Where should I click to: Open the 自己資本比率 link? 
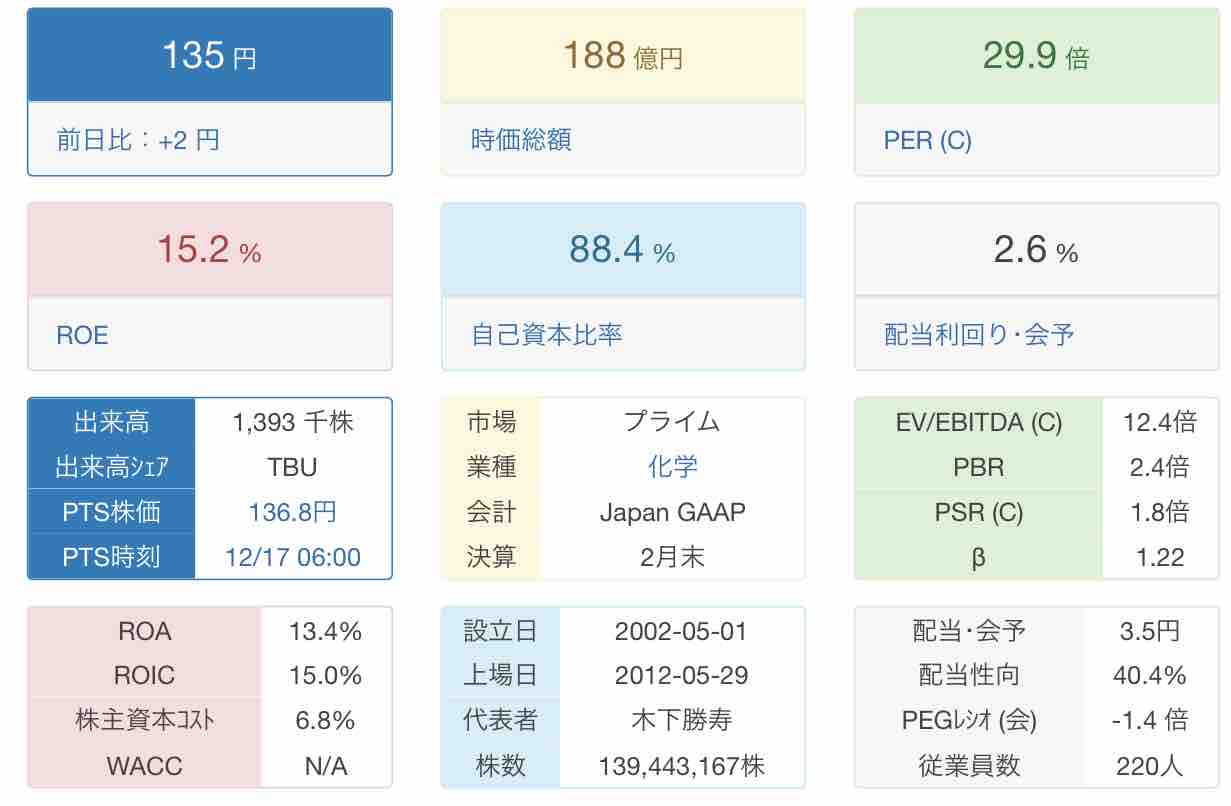(546, 335)
